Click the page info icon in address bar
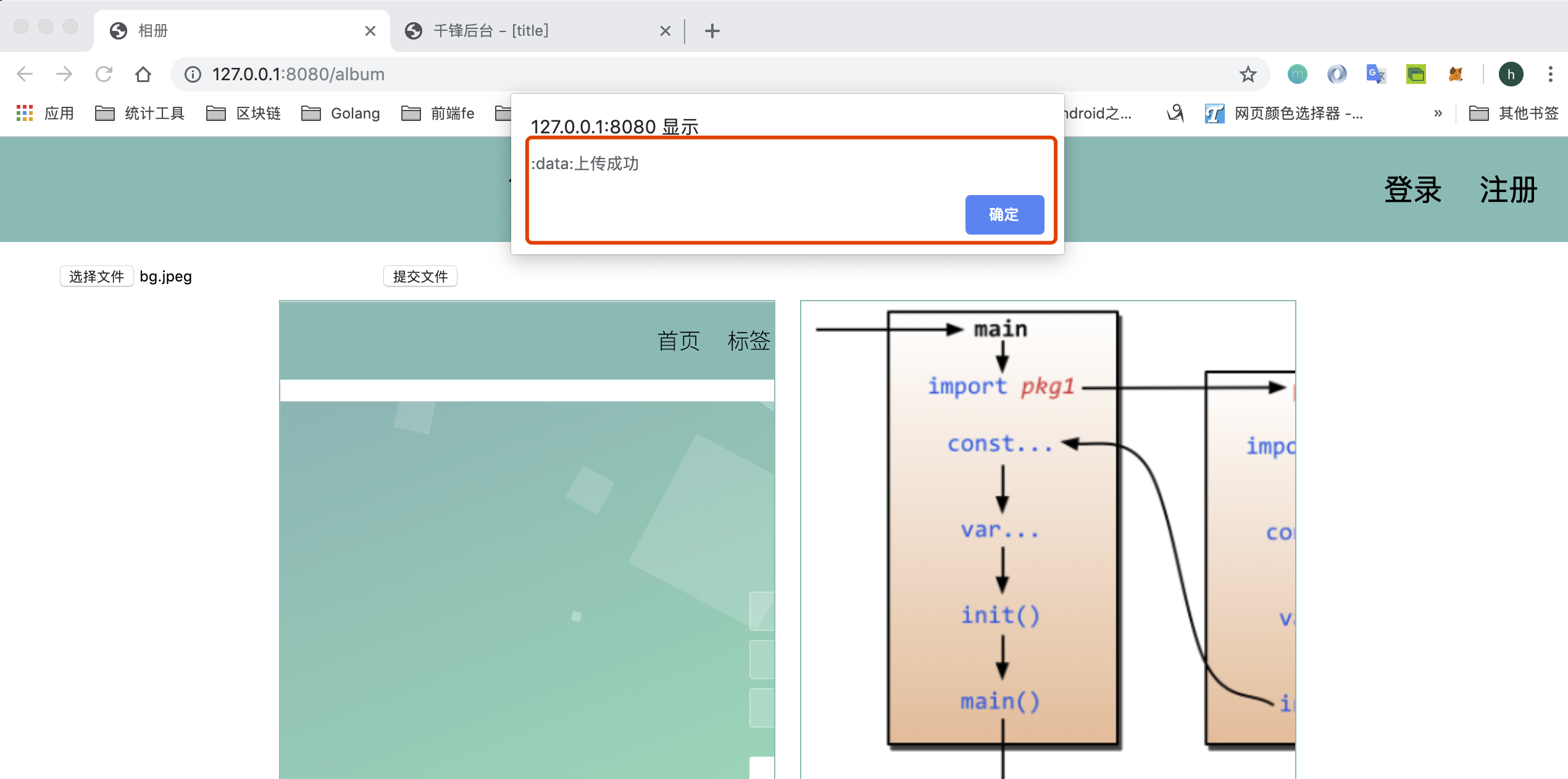1568x779 pixels. click(x=192, y=73)
